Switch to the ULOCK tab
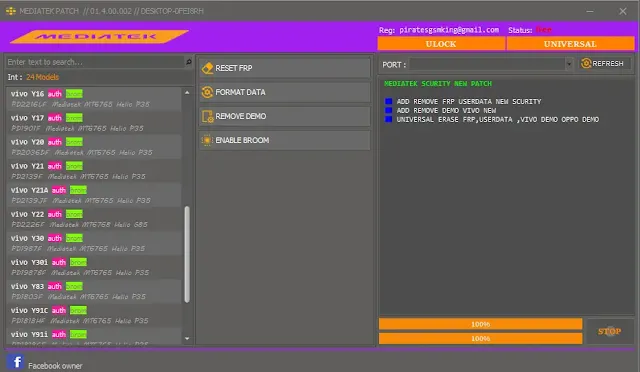 [441, 44]
